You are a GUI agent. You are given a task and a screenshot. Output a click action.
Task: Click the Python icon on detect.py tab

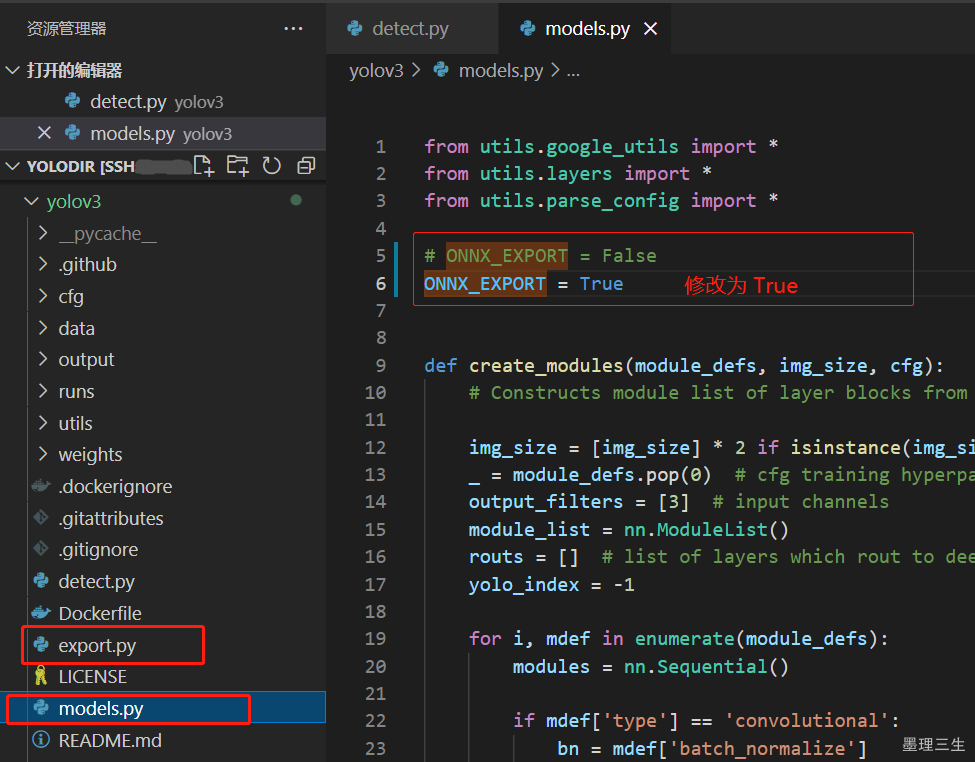pos(355,28)
